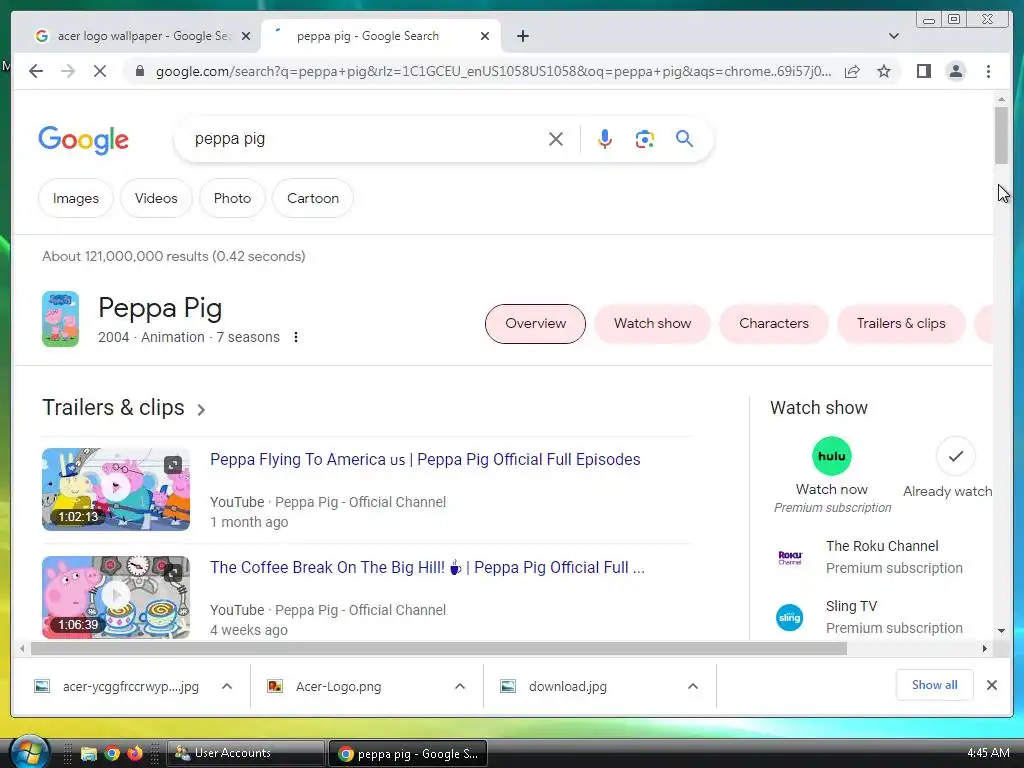1024x768 pixels.
Task: Open Windows Start orb
Action: coord(29,752)
